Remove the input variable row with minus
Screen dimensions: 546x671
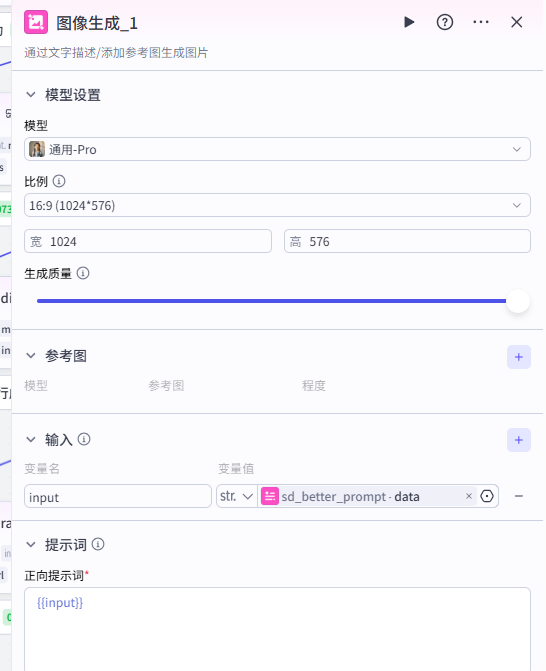pos(519,496)
